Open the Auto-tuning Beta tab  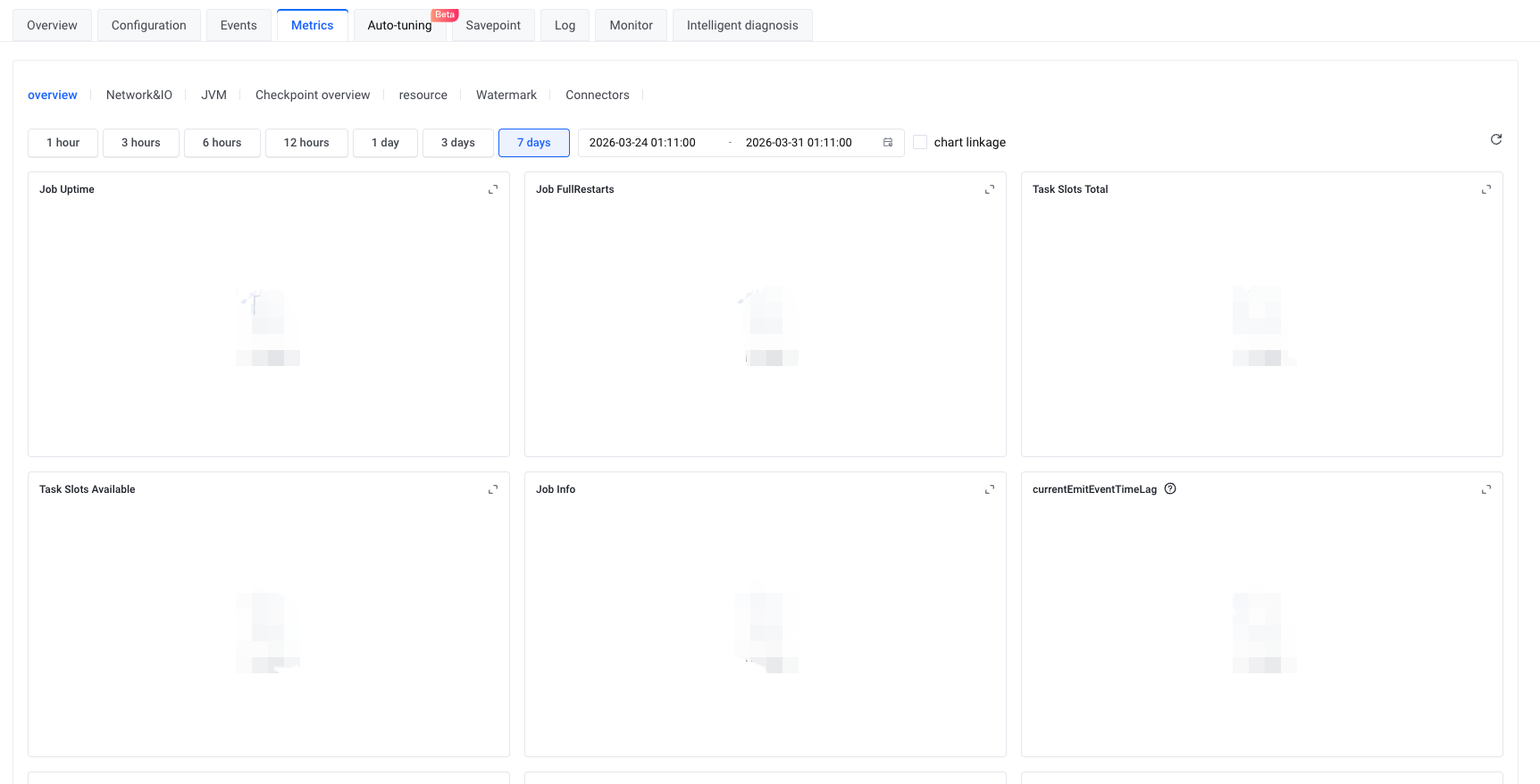(400, 25)
